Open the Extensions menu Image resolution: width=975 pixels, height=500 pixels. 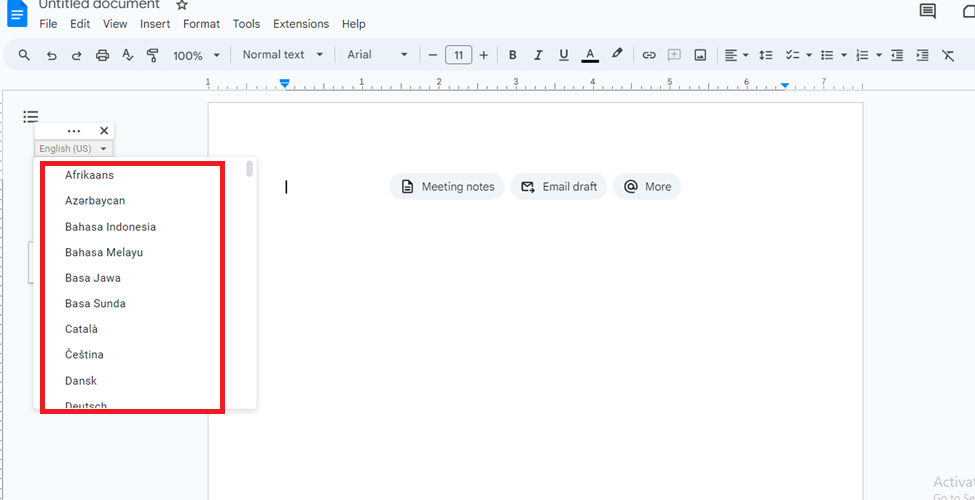tap(301, 24)
